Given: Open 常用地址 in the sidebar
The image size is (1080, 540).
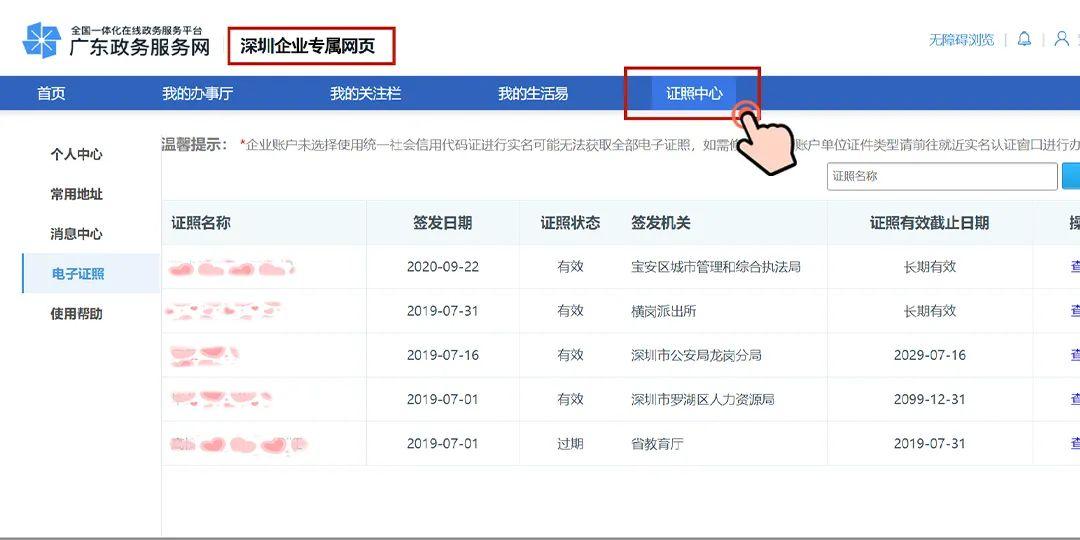Looking at the screenshot, I should tap(77, 194).
